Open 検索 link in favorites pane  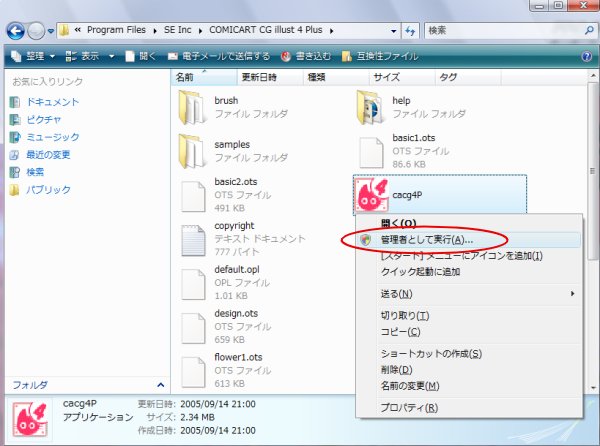click(x=35, y=172)
